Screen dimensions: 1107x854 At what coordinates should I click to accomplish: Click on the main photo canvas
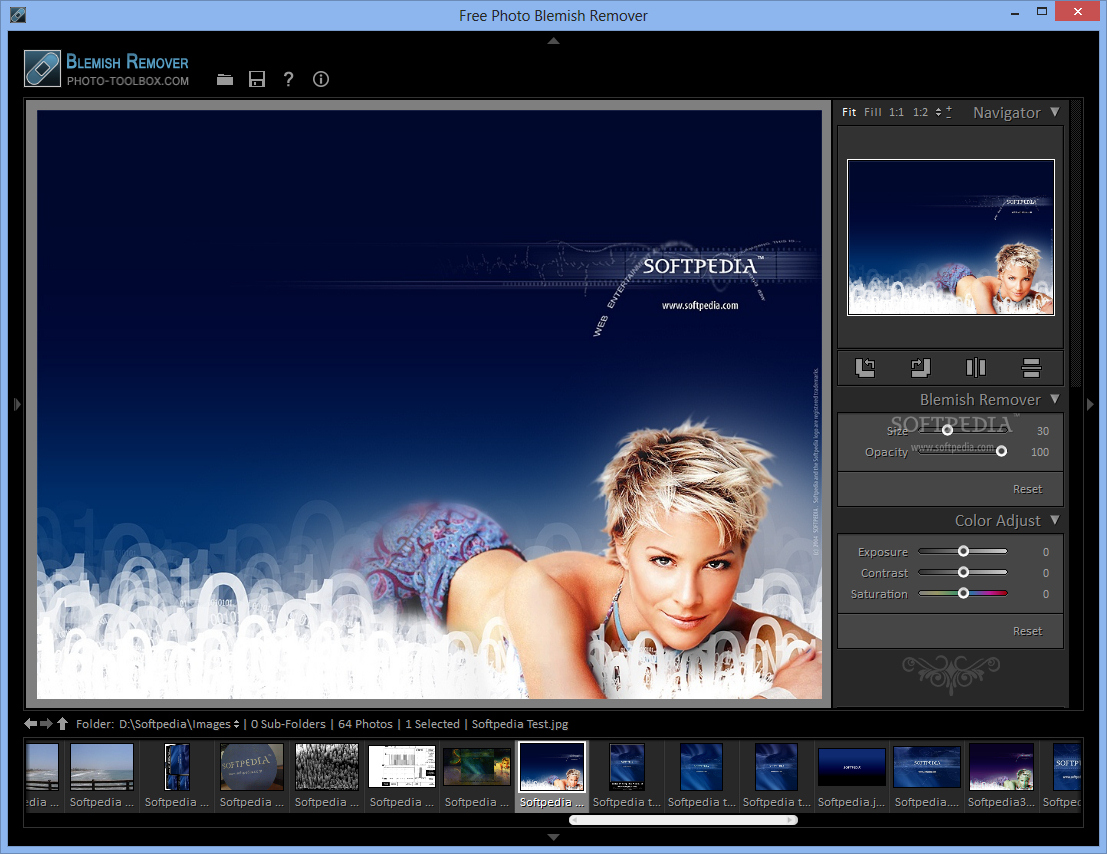click(429, 404)
